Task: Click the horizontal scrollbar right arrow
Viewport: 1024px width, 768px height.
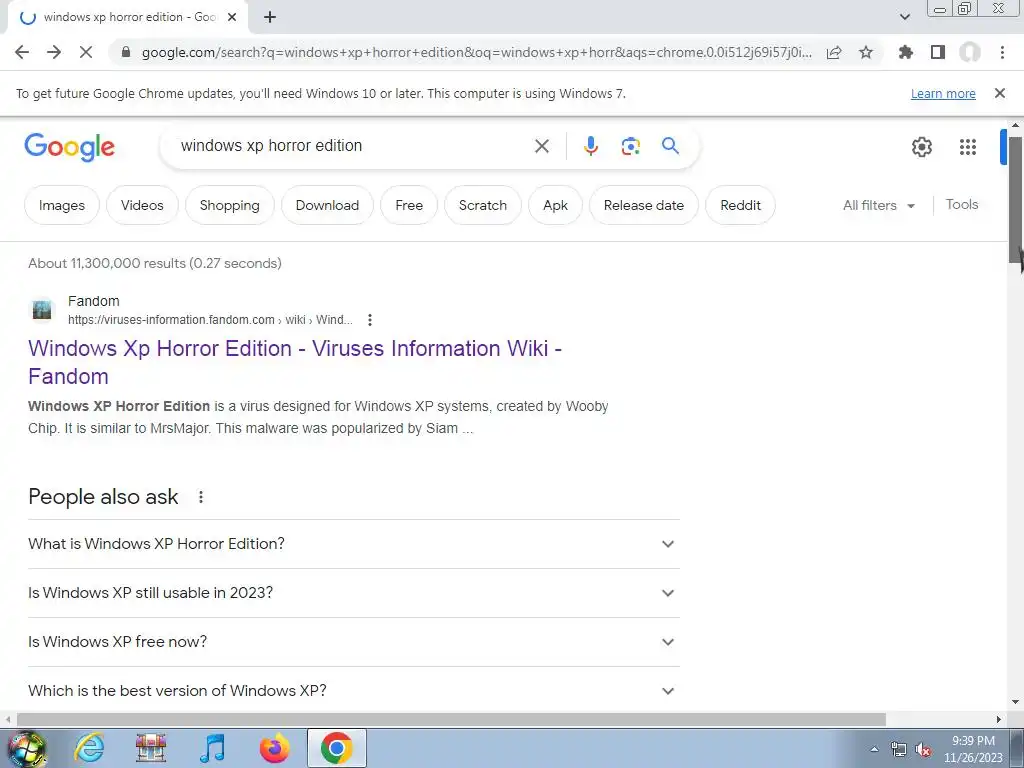Action: pos(999,719)
